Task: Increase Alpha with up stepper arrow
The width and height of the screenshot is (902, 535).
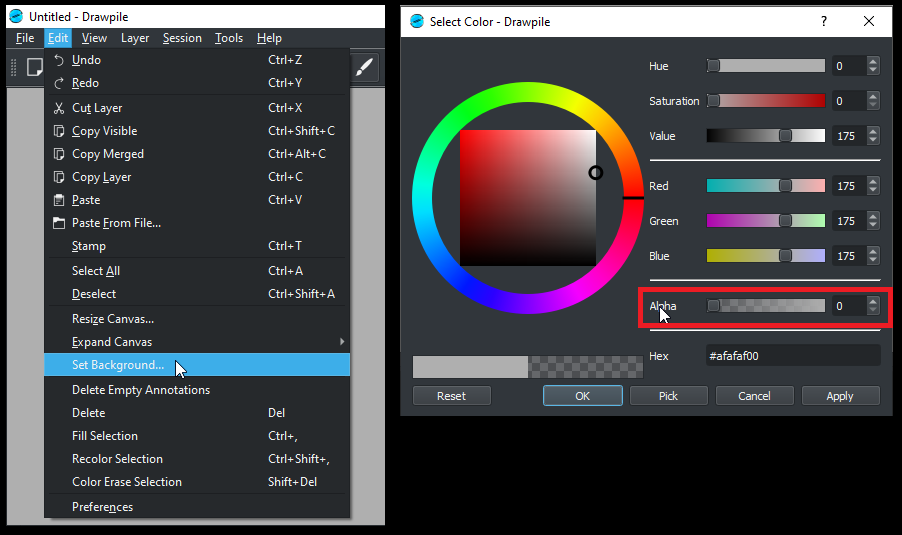Action: [x=873, y=301]
